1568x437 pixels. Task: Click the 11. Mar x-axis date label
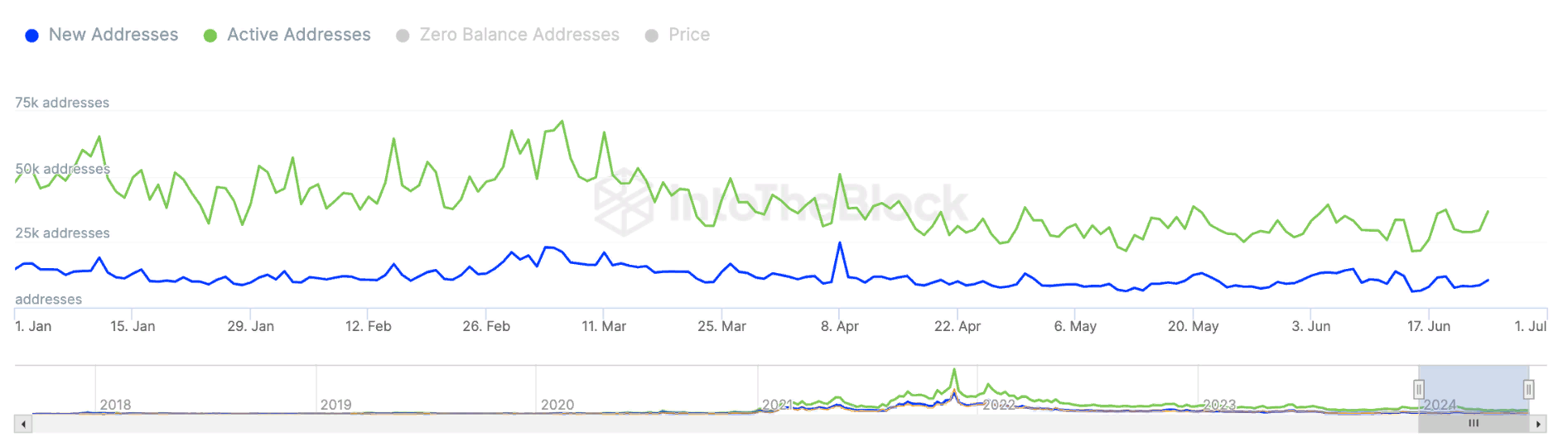point(604,326)
